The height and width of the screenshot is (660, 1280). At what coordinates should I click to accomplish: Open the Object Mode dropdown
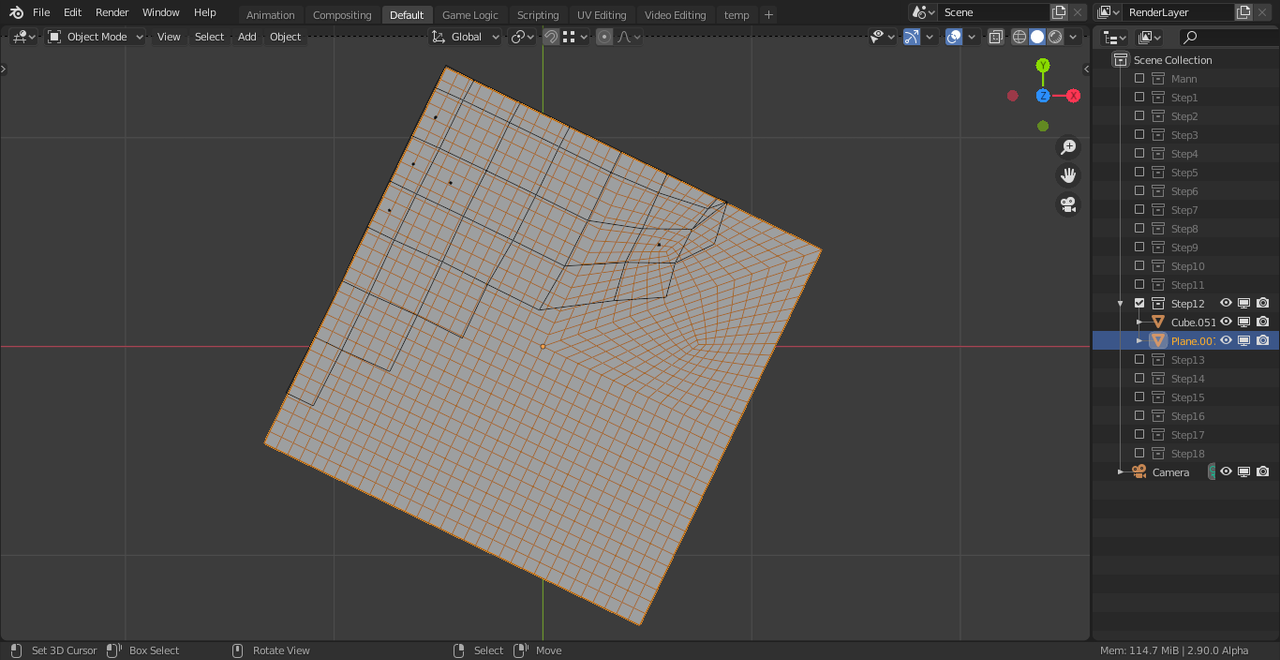(96, 37)
